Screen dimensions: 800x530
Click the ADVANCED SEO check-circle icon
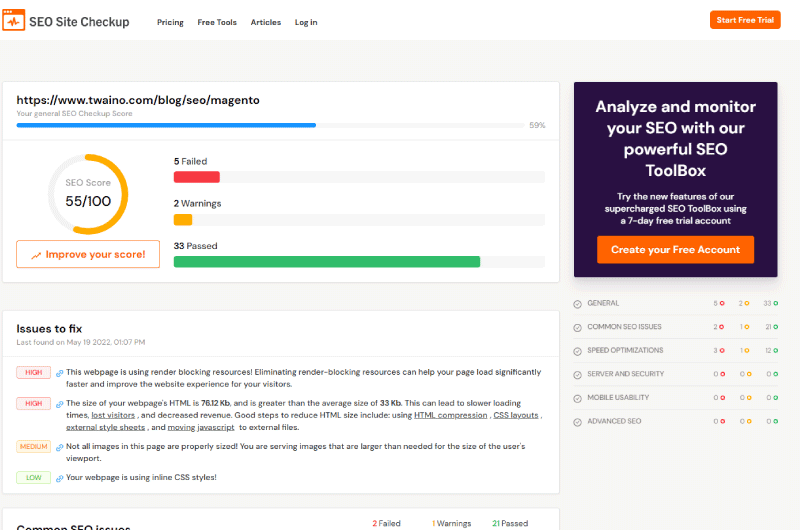coord(578,422)
